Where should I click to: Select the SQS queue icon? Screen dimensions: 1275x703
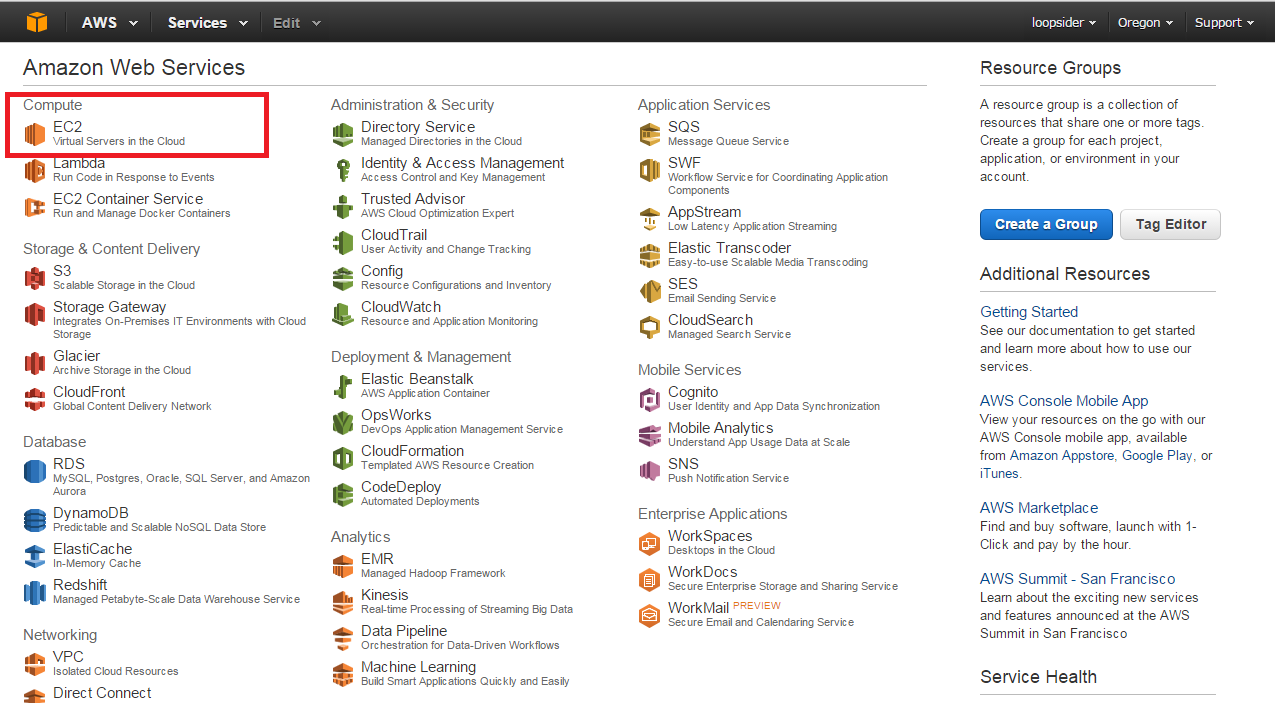pos(650,134)
